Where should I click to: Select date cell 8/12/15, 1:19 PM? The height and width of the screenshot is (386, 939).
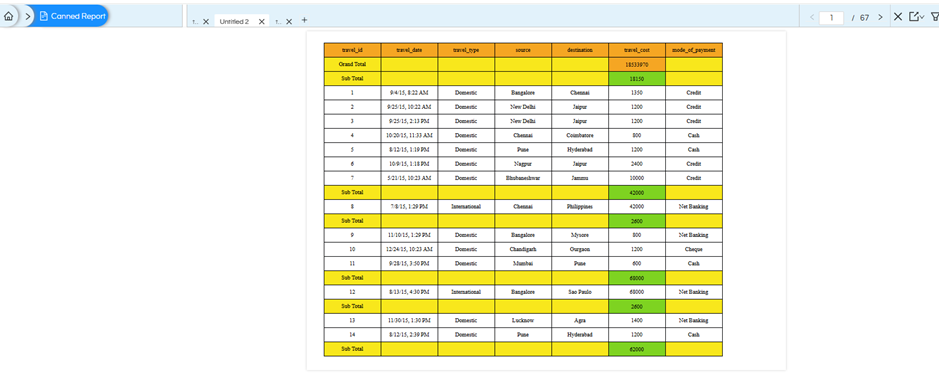pos(409,150)
